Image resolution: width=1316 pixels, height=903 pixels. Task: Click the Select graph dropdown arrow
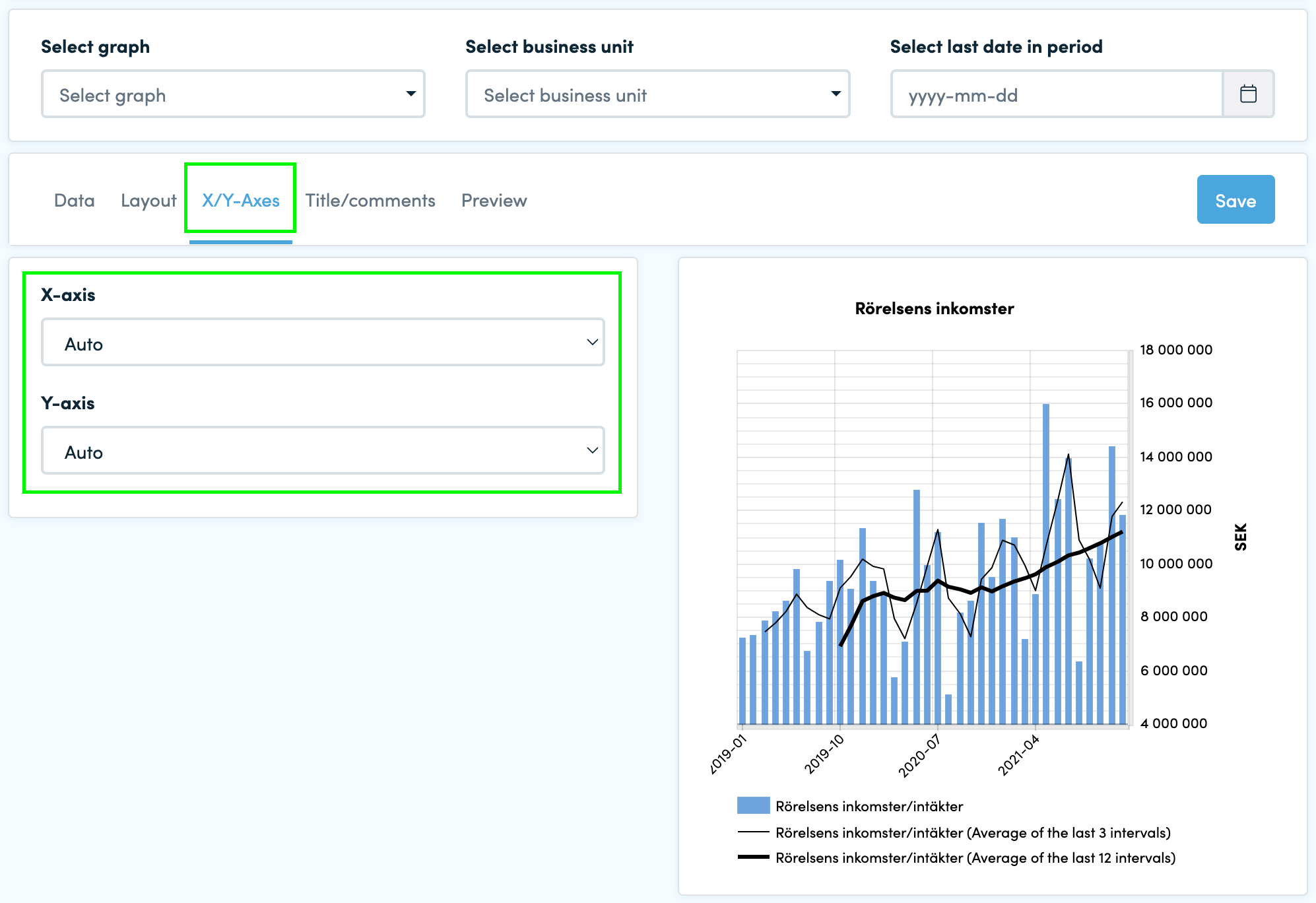[411, 94]
